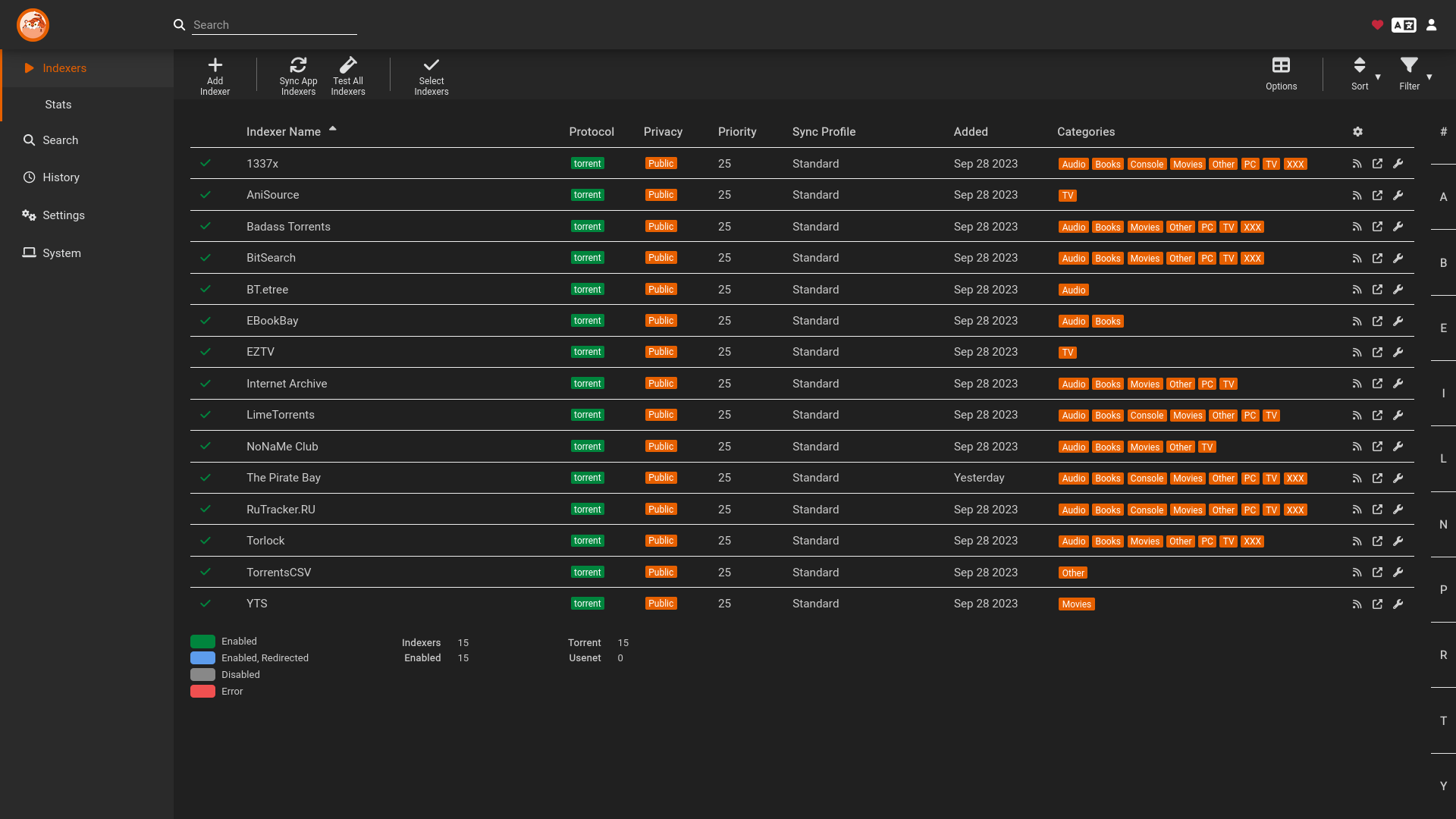The image size is (1456, 819).
Task: Open Settings page in sidebar
Action: tap(87, 215)
